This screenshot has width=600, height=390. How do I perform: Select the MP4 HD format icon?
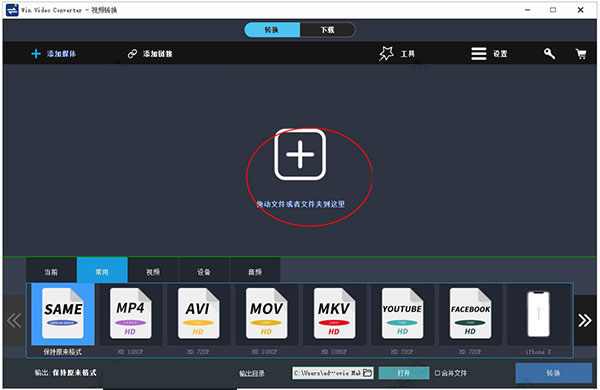click(130, 313)
